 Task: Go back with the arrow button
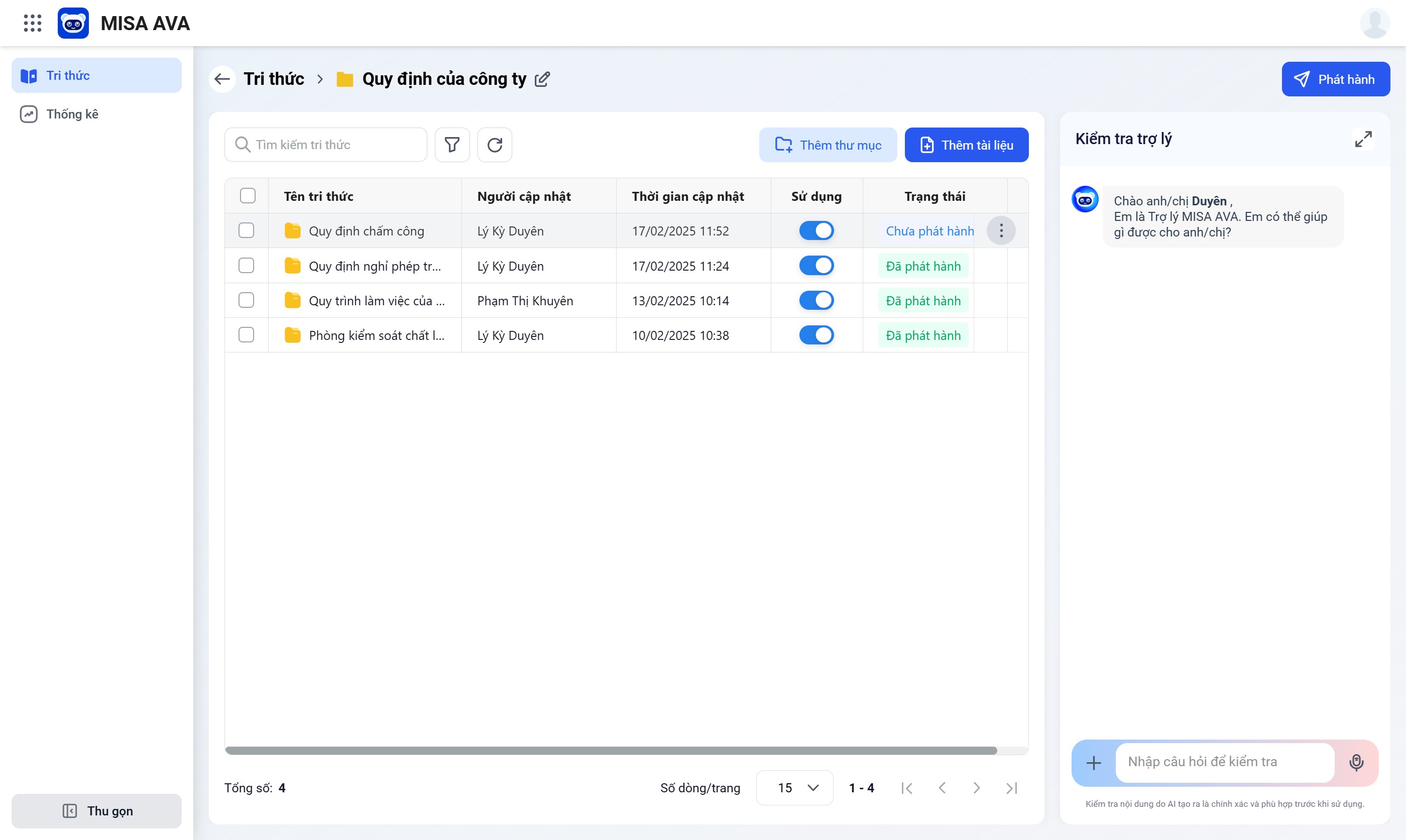[222, 79]
